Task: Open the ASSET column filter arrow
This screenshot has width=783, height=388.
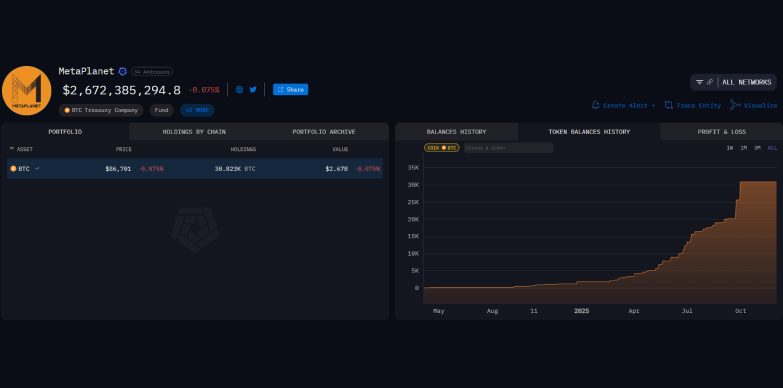Action: pos(11,149)
